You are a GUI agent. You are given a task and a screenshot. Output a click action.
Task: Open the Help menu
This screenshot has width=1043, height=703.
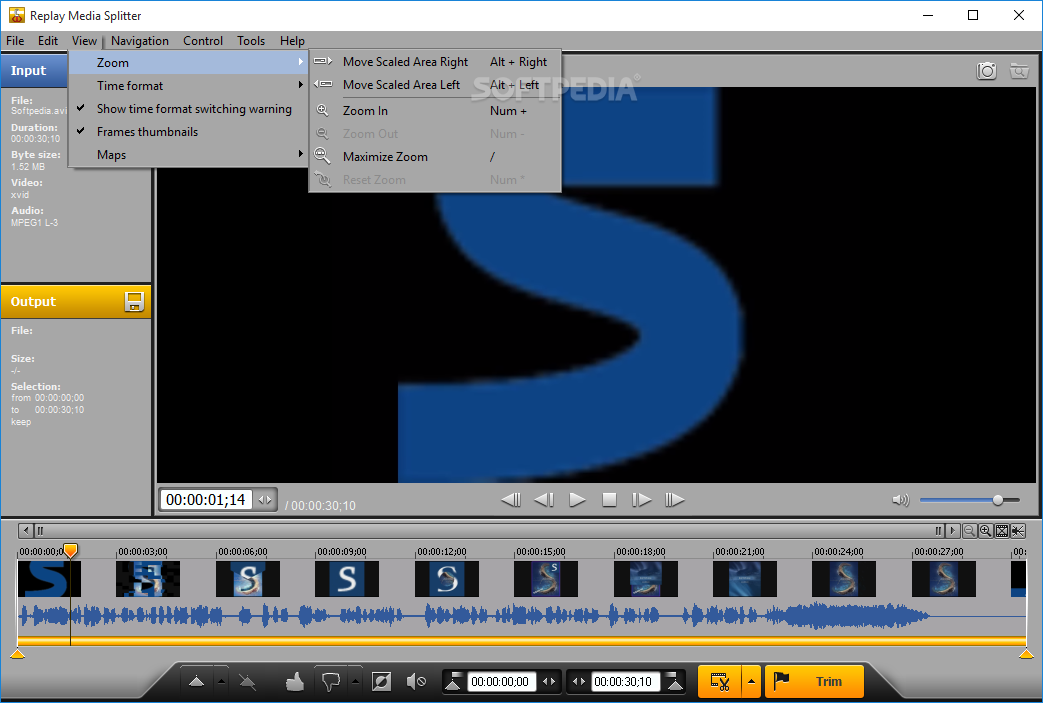tap(292, 41)
